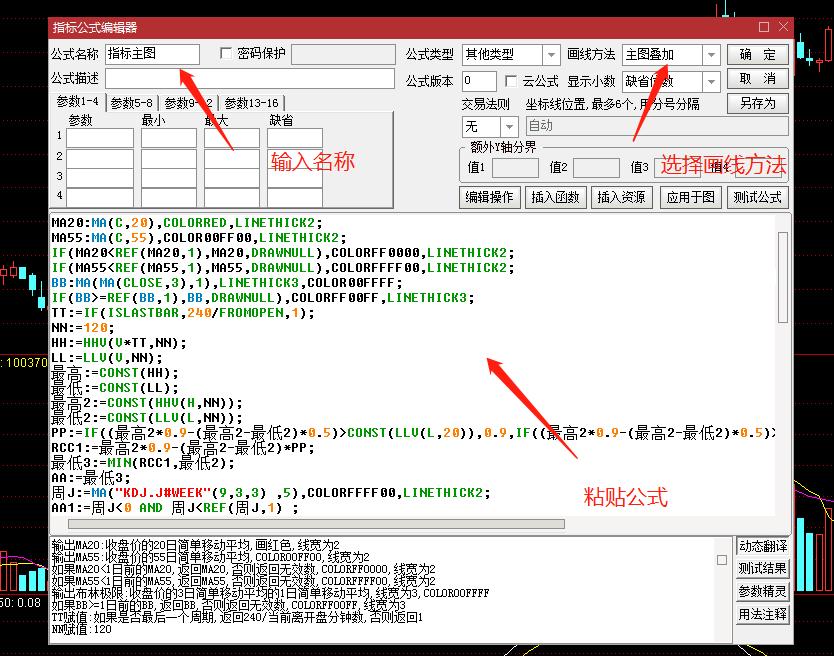Open the 显示小数 dropdown
Screen dimensions: 834x656
(x=710, y=81)
